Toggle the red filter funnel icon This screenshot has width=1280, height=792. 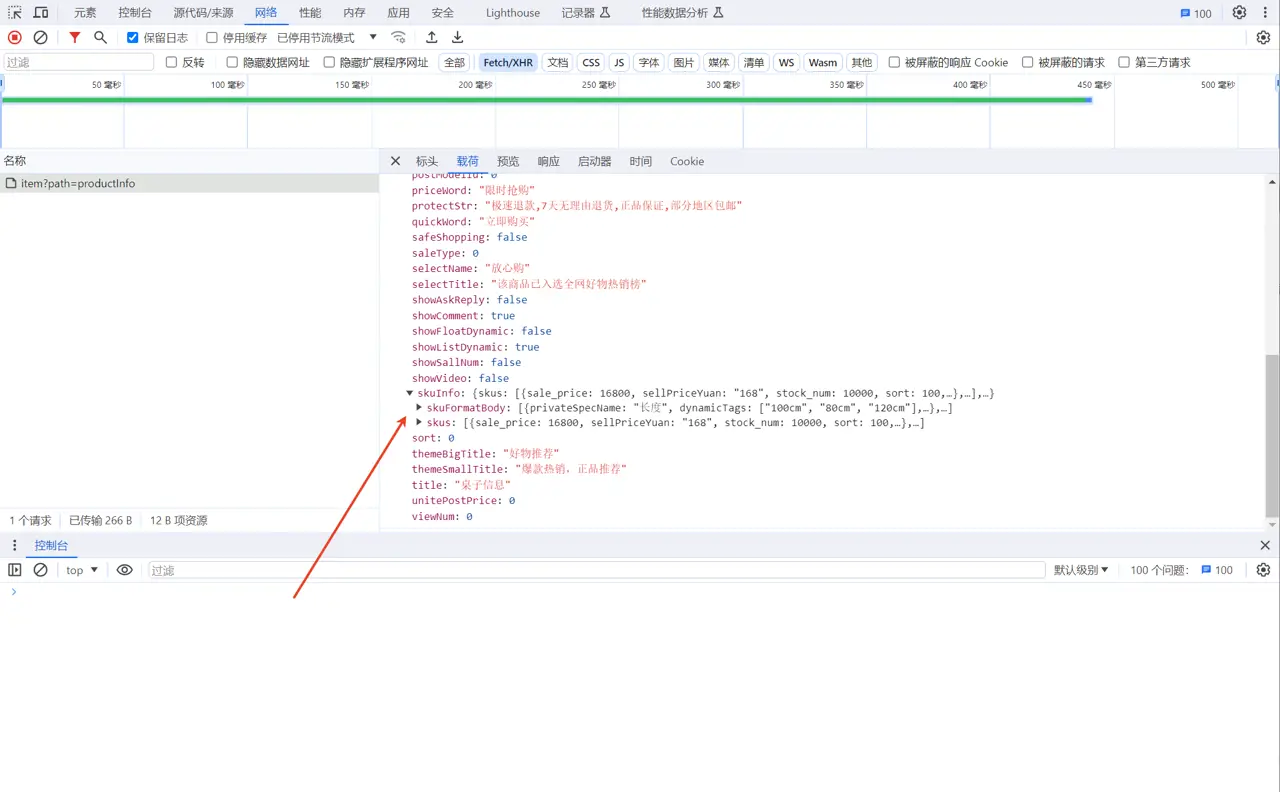coord(75,37)
